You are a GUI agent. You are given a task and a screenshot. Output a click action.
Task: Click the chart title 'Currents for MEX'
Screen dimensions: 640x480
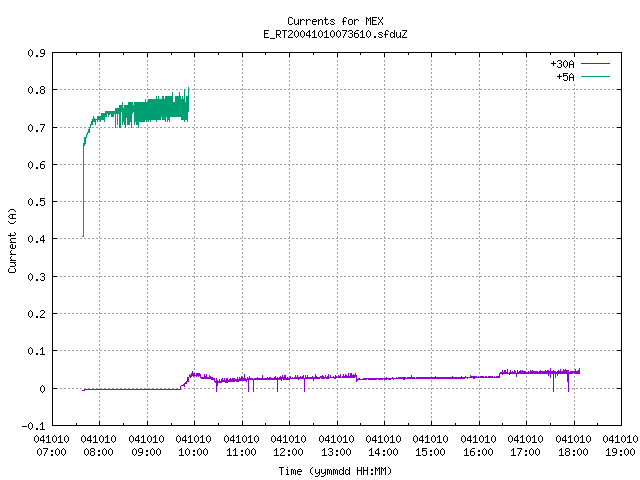click(x=335, y=21)
